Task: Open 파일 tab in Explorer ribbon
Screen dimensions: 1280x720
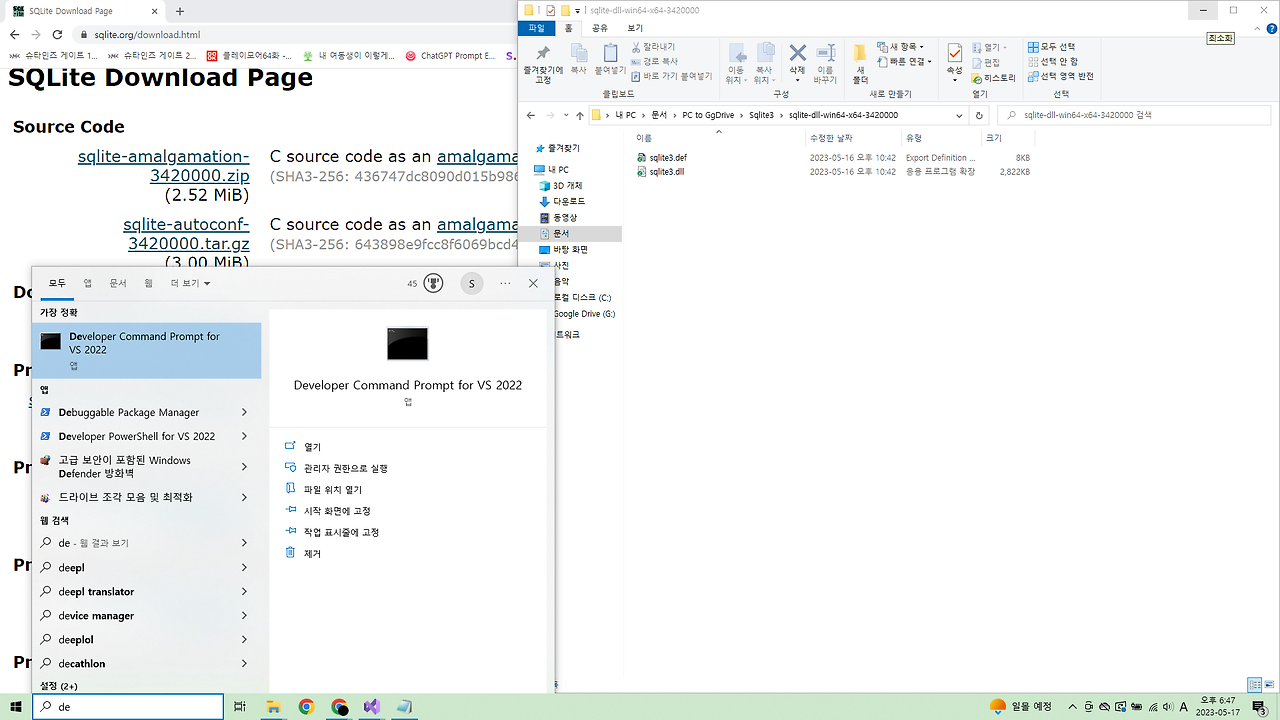Action: [537, 28]
